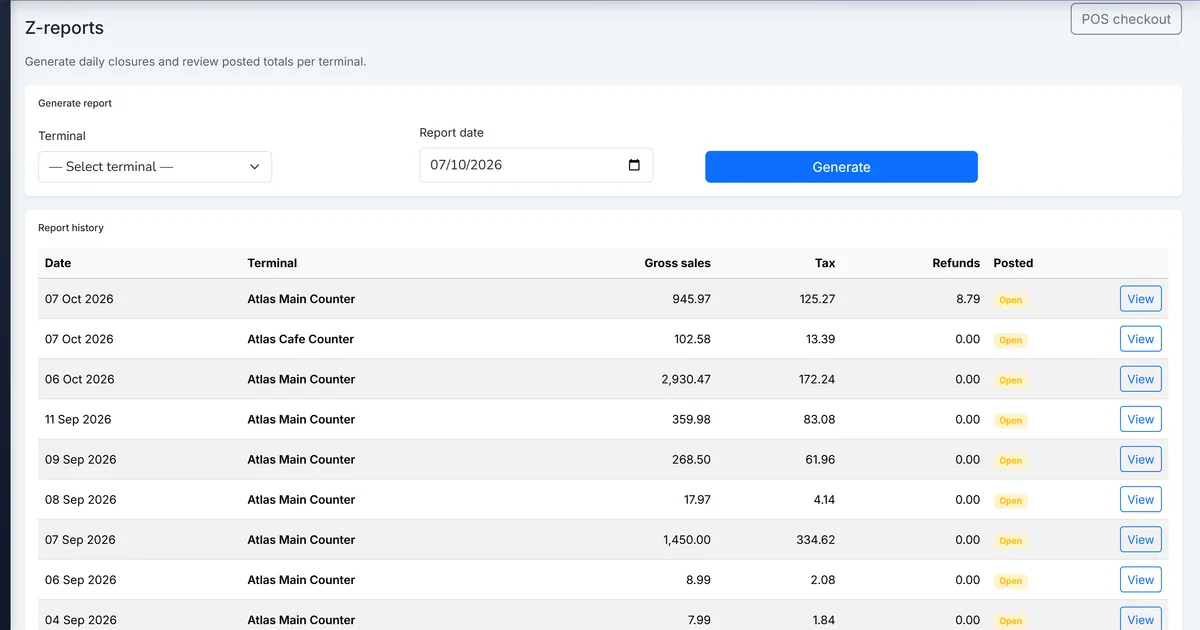View the 07 Oct Atlas Main Counter report

[1140, 299]
